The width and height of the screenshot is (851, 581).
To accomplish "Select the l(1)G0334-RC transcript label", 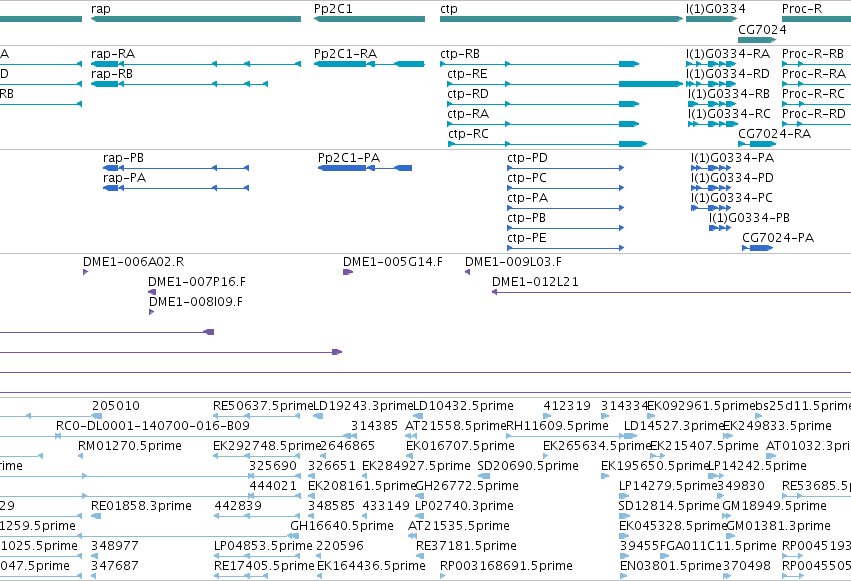I will point(729,114).
